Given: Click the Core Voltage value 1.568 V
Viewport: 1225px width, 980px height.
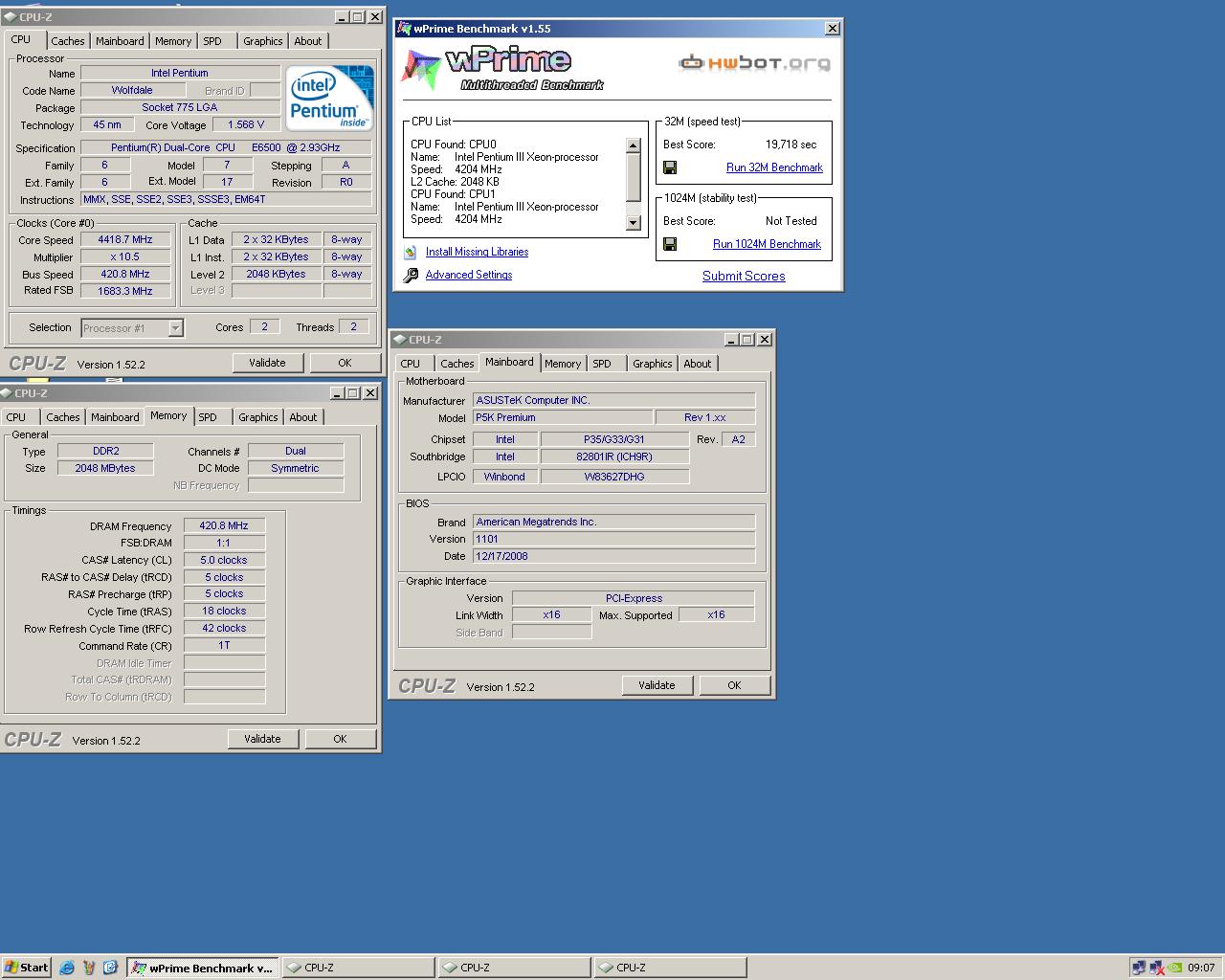Looking at the screenshot, I should (x=246, y=125).
